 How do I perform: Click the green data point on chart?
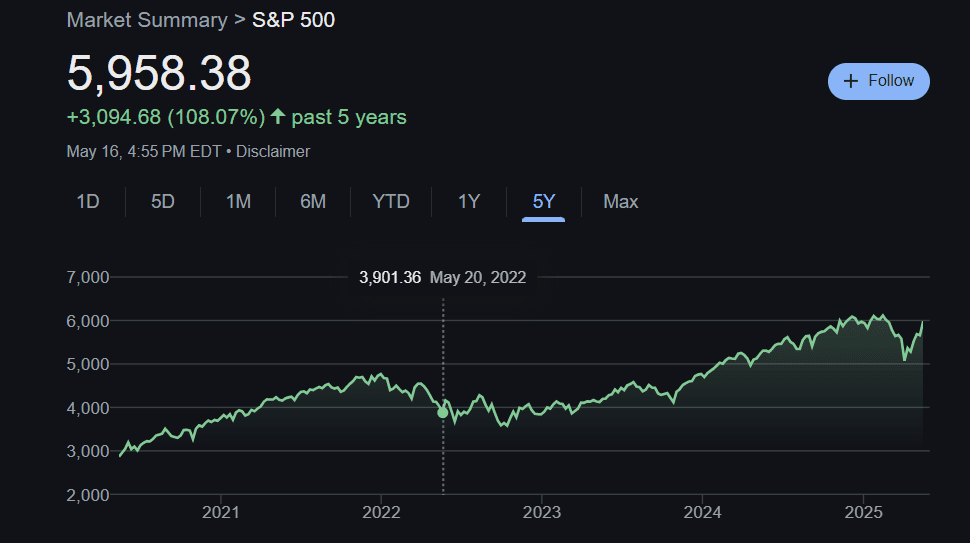pyautogui.click(x=442, y=413)
